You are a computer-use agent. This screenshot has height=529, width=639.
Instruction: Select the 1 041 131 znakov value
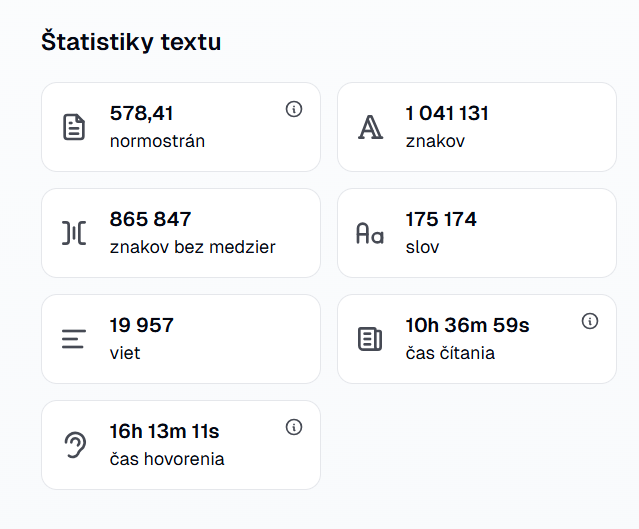point(447,113)
